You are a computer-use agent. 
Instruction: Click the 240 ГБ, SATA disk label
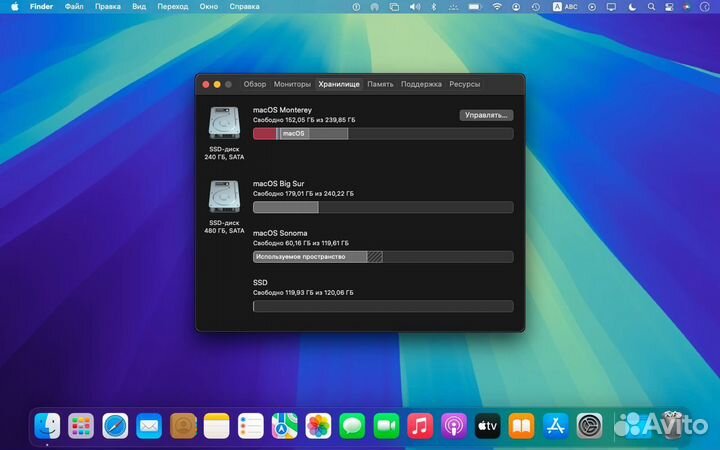[224, 157]
